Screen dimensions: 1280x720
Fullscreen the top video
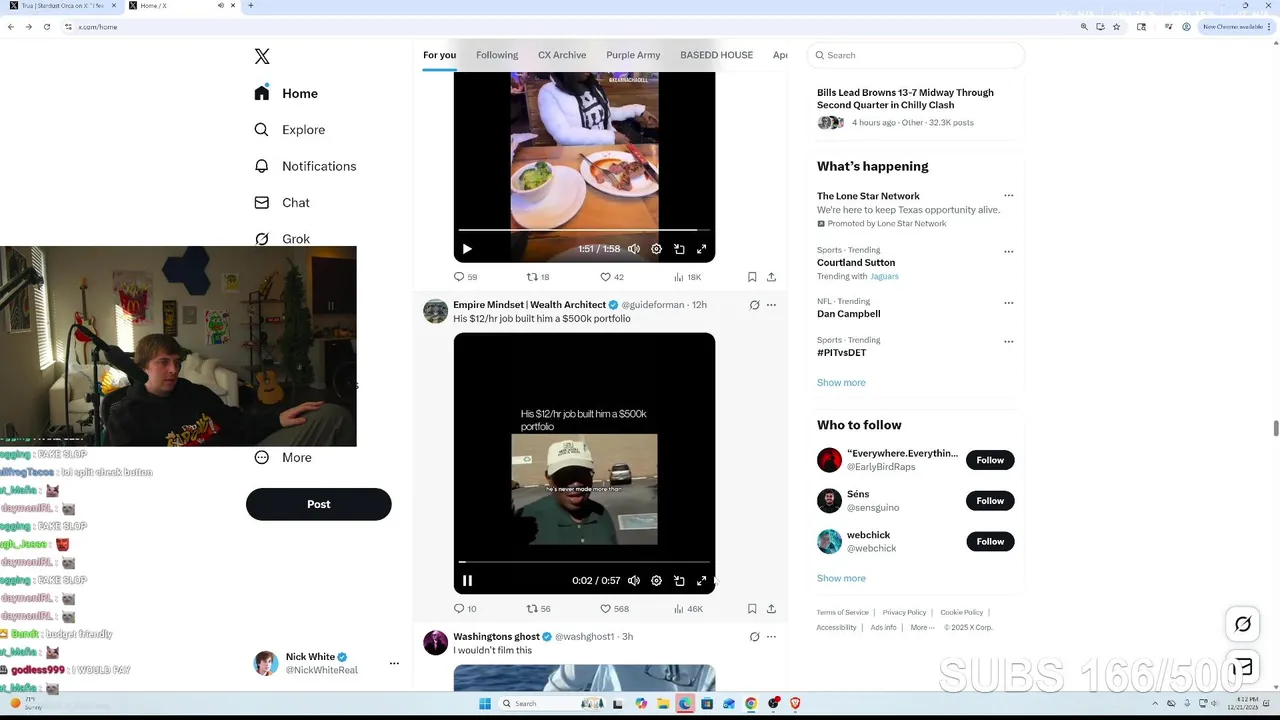point(701,249)
